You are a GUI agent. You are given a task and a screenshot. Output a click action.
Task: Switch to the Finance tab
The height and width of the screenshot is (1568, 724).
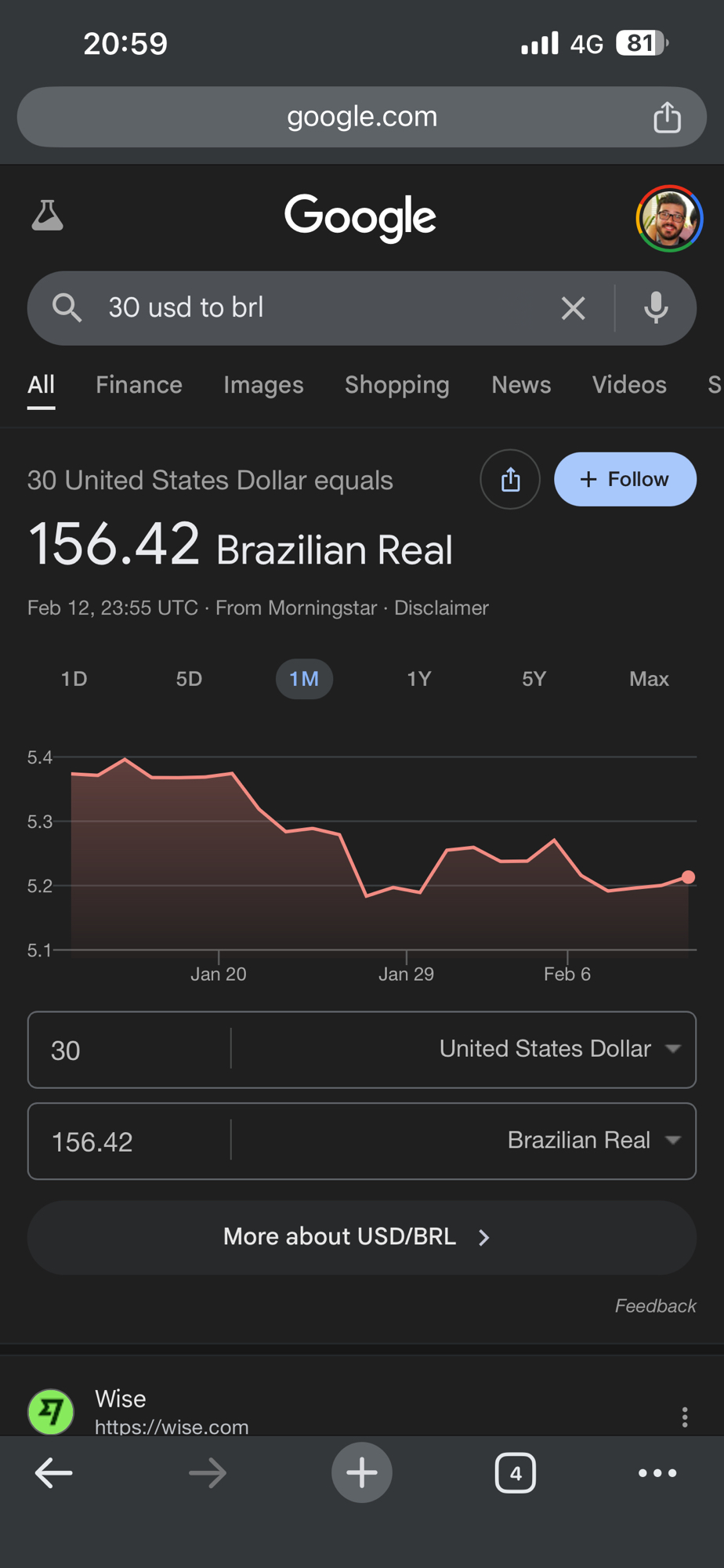139,385
